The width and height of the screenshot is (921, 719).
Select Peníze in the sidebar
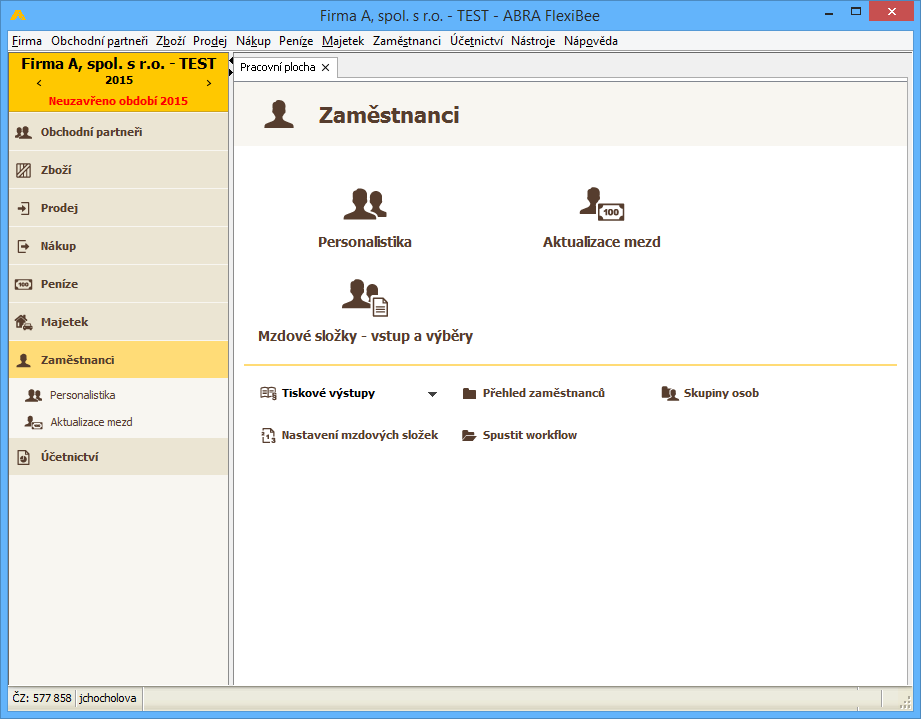(119, 284)
